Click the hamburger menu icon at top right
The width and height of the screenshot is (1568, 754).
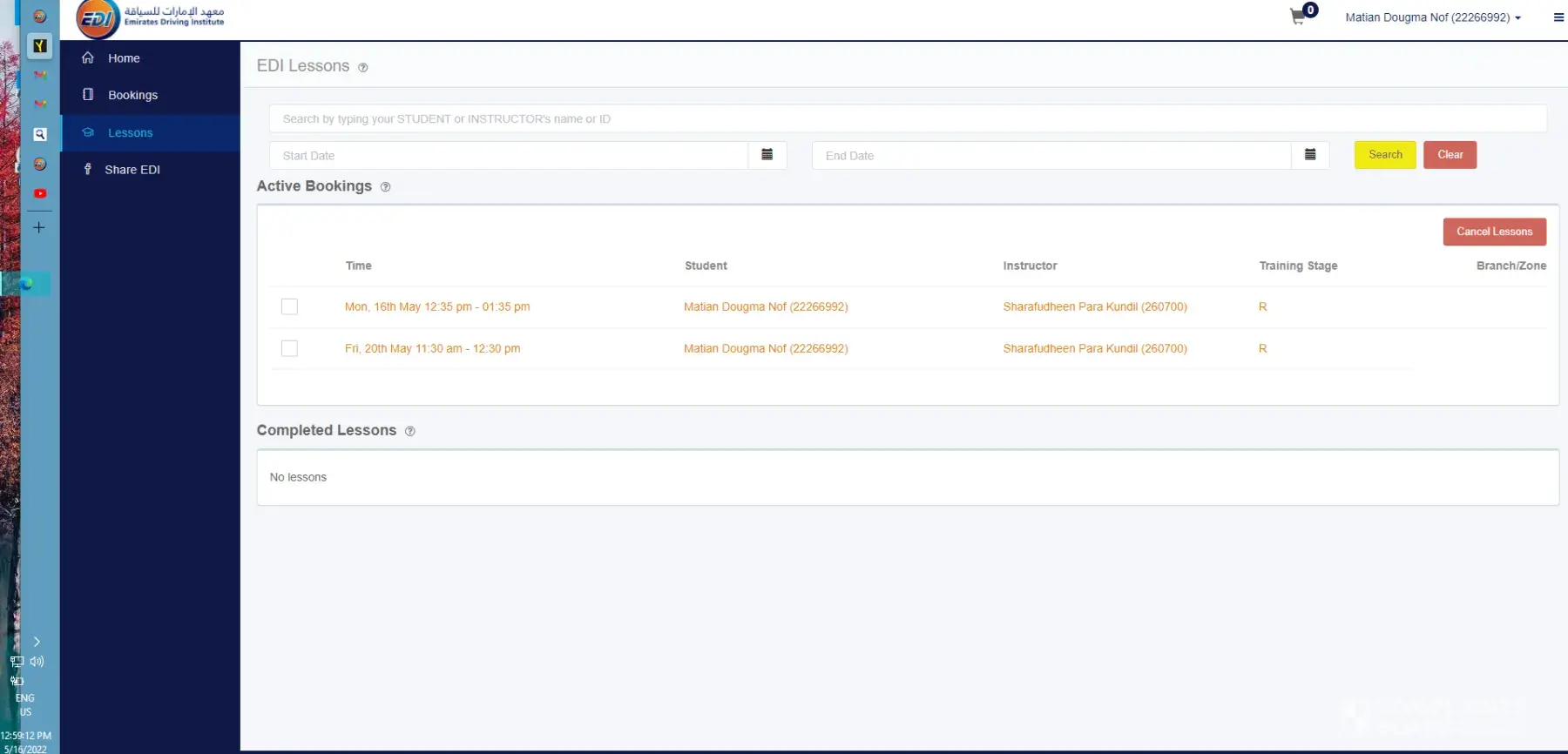1558,17
